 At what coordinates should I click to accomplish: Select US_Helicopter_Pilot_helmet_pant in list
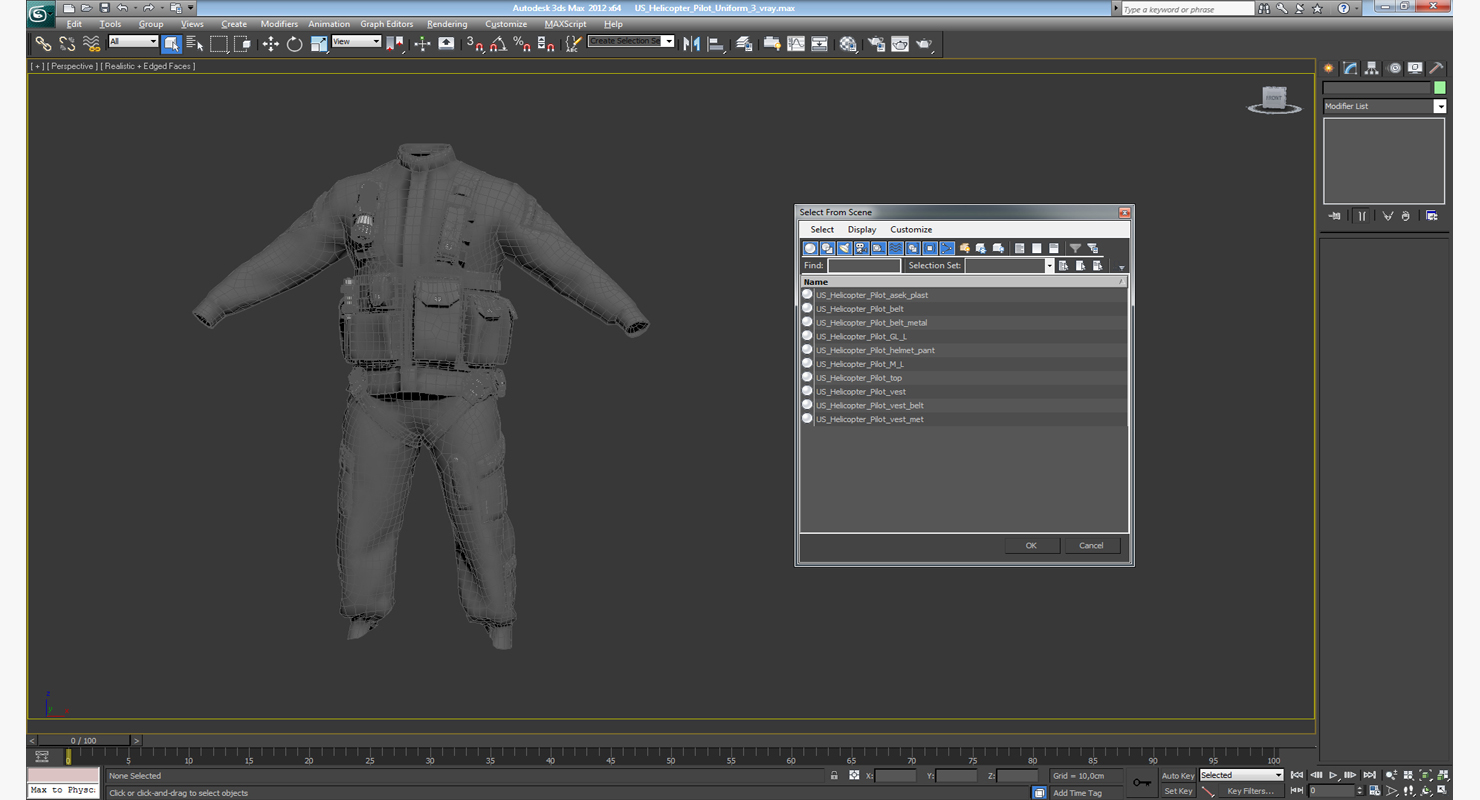click(875, 351)
